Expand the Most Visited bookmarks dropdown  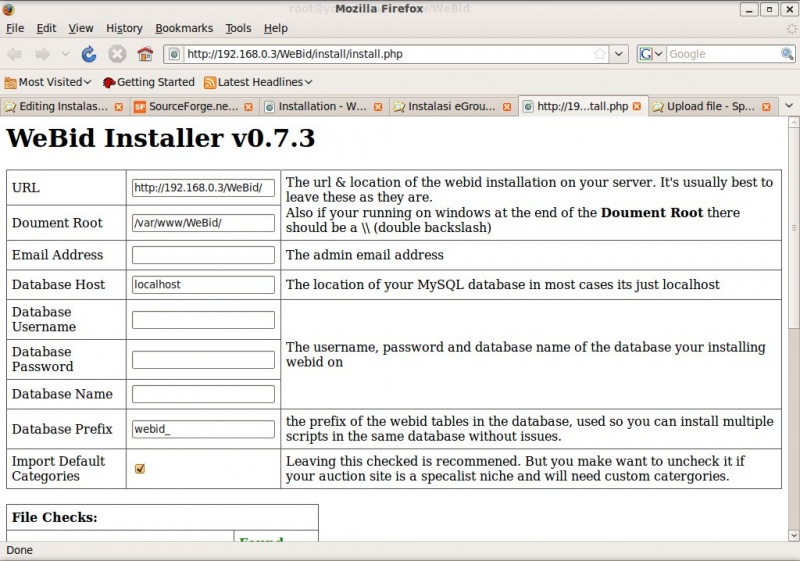pyautogui.click(x=48, y=82)
